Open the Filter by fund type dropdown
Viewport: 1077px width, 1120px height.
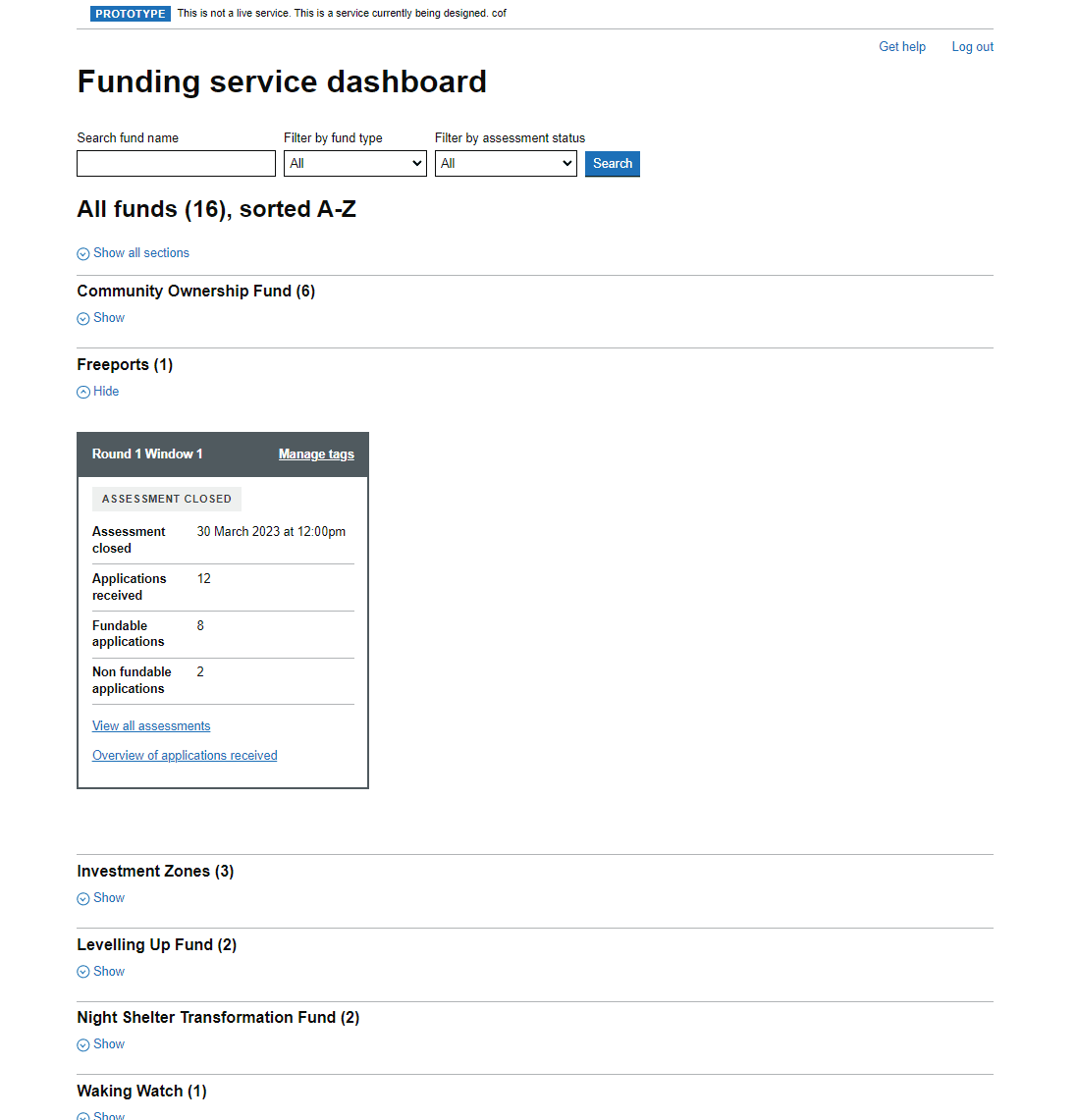354,164
